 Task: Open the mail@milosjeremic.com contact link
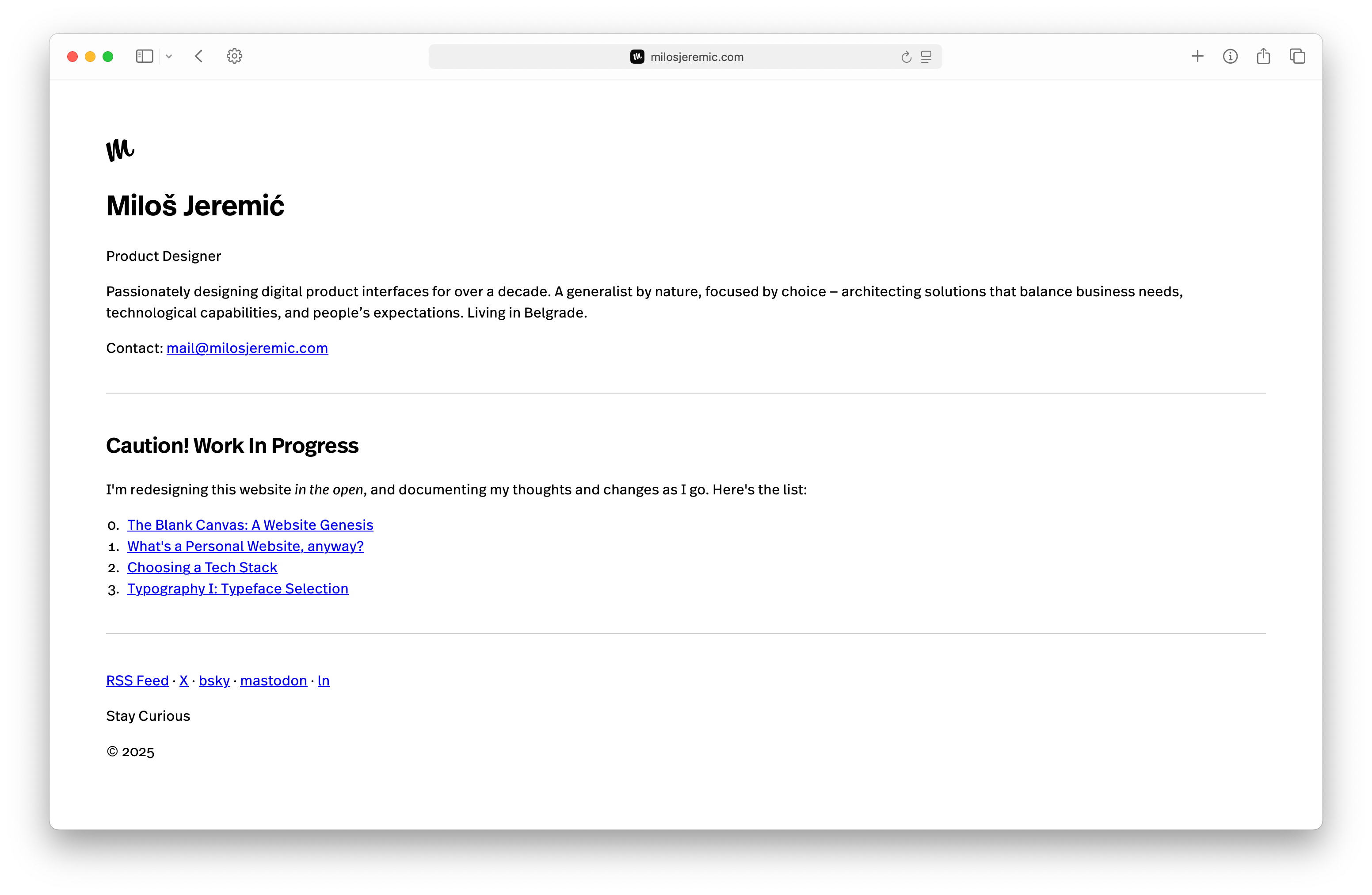248,348
